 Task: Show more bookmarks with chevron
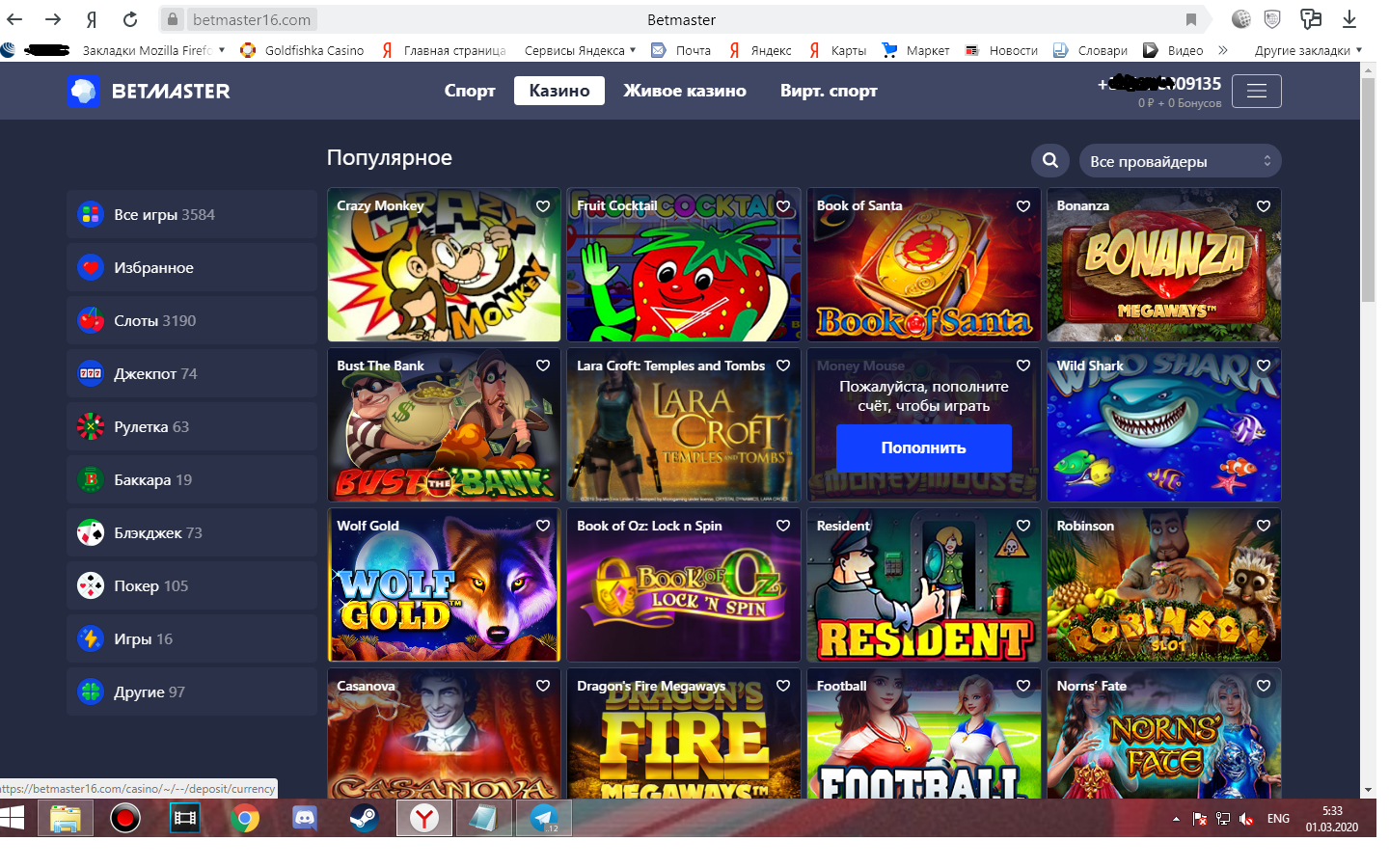click(x=1223, y=50)
